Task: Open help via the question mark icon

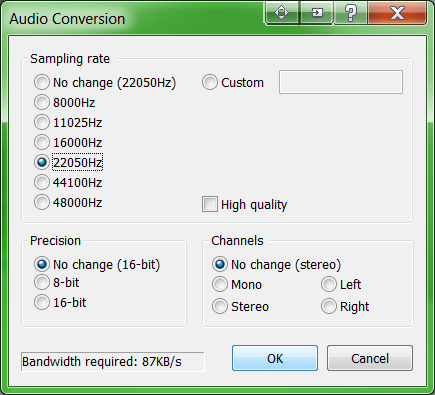Action: pyautogui.click(x=350, y=13)
